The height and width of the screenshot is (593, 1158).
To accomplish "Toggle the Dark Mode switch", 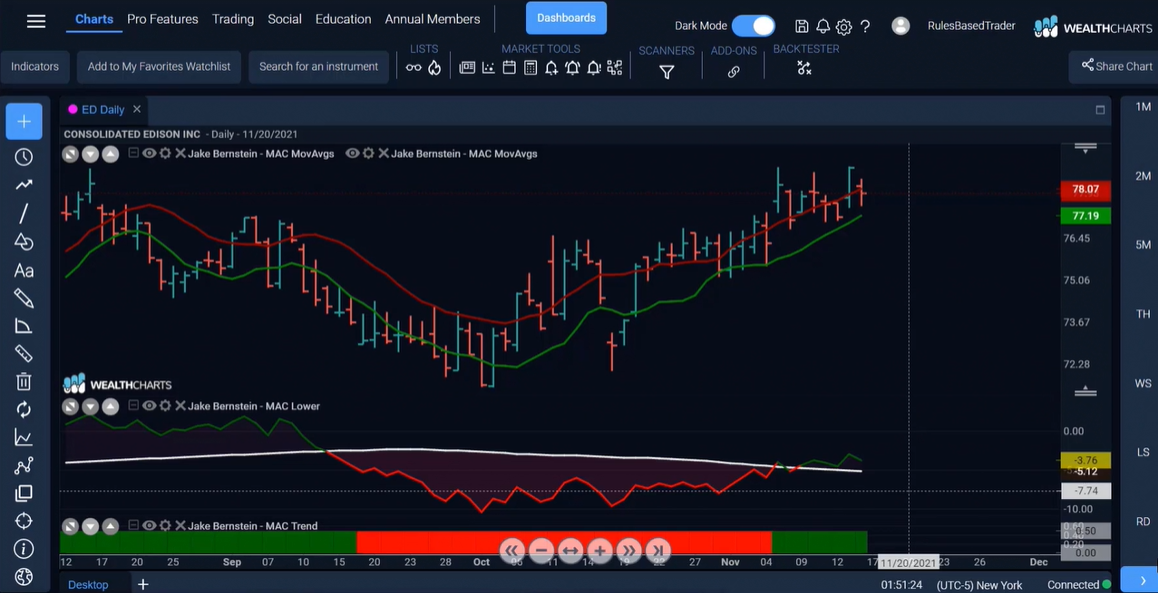I will (753, 26).
